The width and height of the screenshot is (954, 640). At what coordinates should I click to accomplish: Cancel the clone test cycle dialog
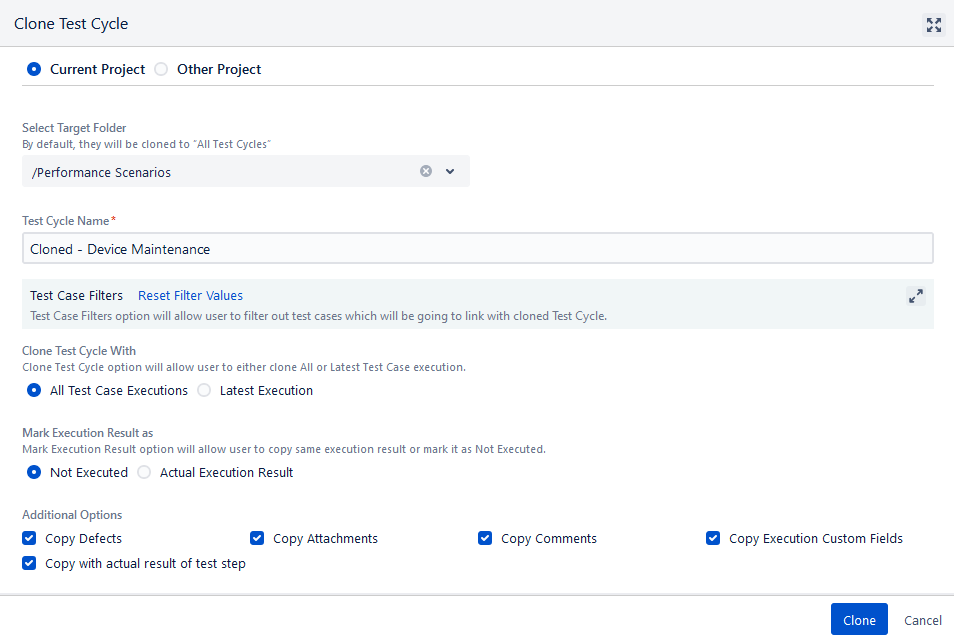coord(922,620)
